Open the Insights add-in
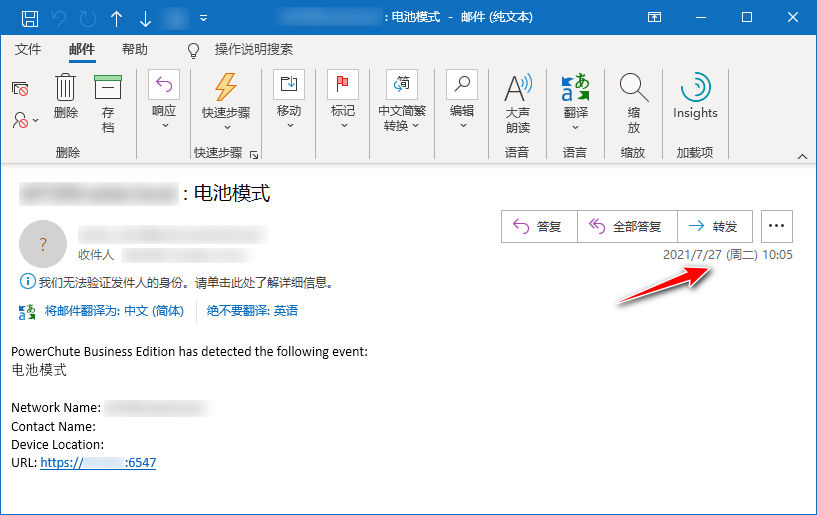The height and width of the screenshot is (515, 817). click(x=695, y=96)
